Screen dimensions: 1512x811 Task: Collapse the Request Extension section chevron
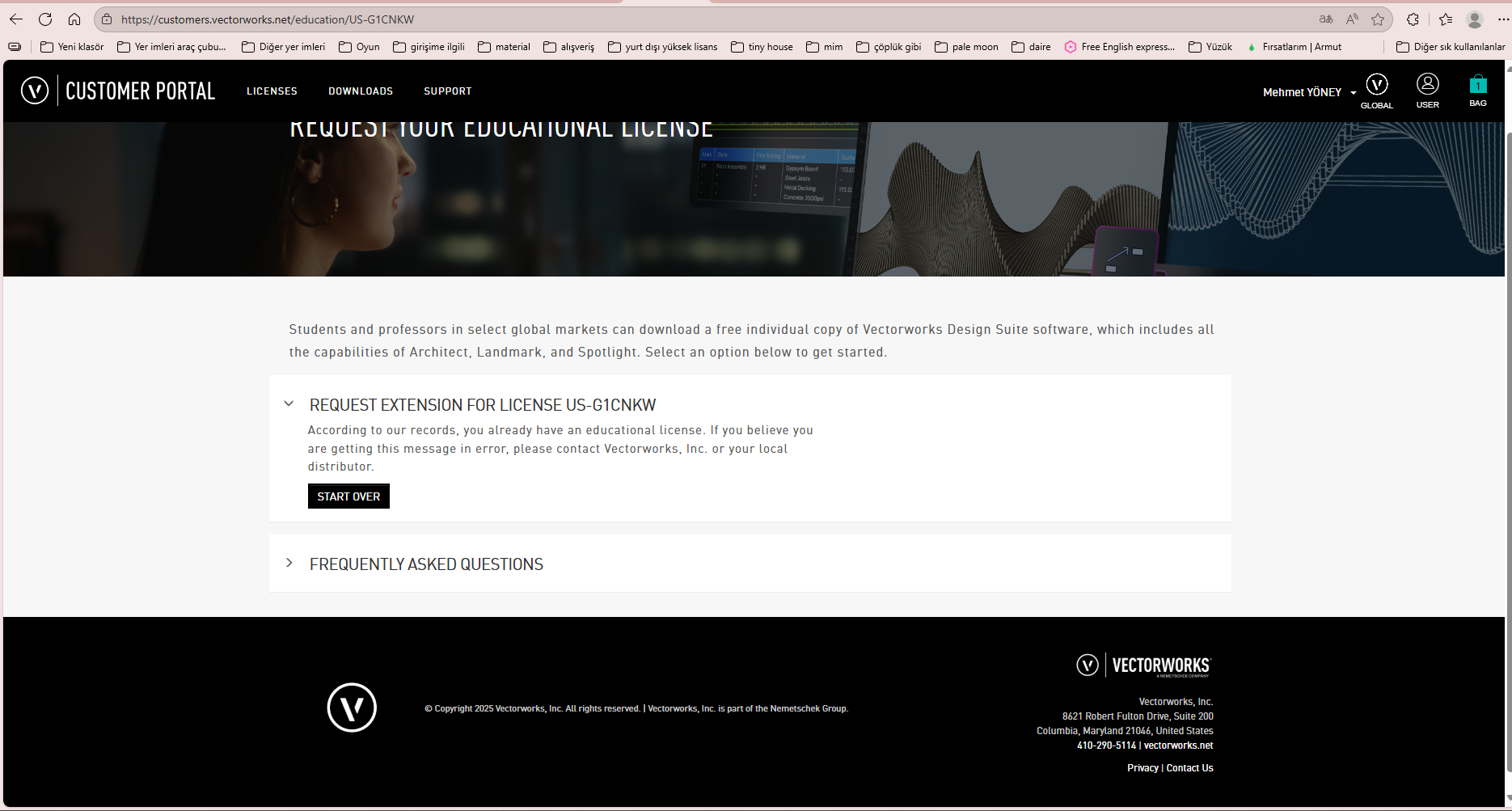pyautogui.click(x=289, y=403)
